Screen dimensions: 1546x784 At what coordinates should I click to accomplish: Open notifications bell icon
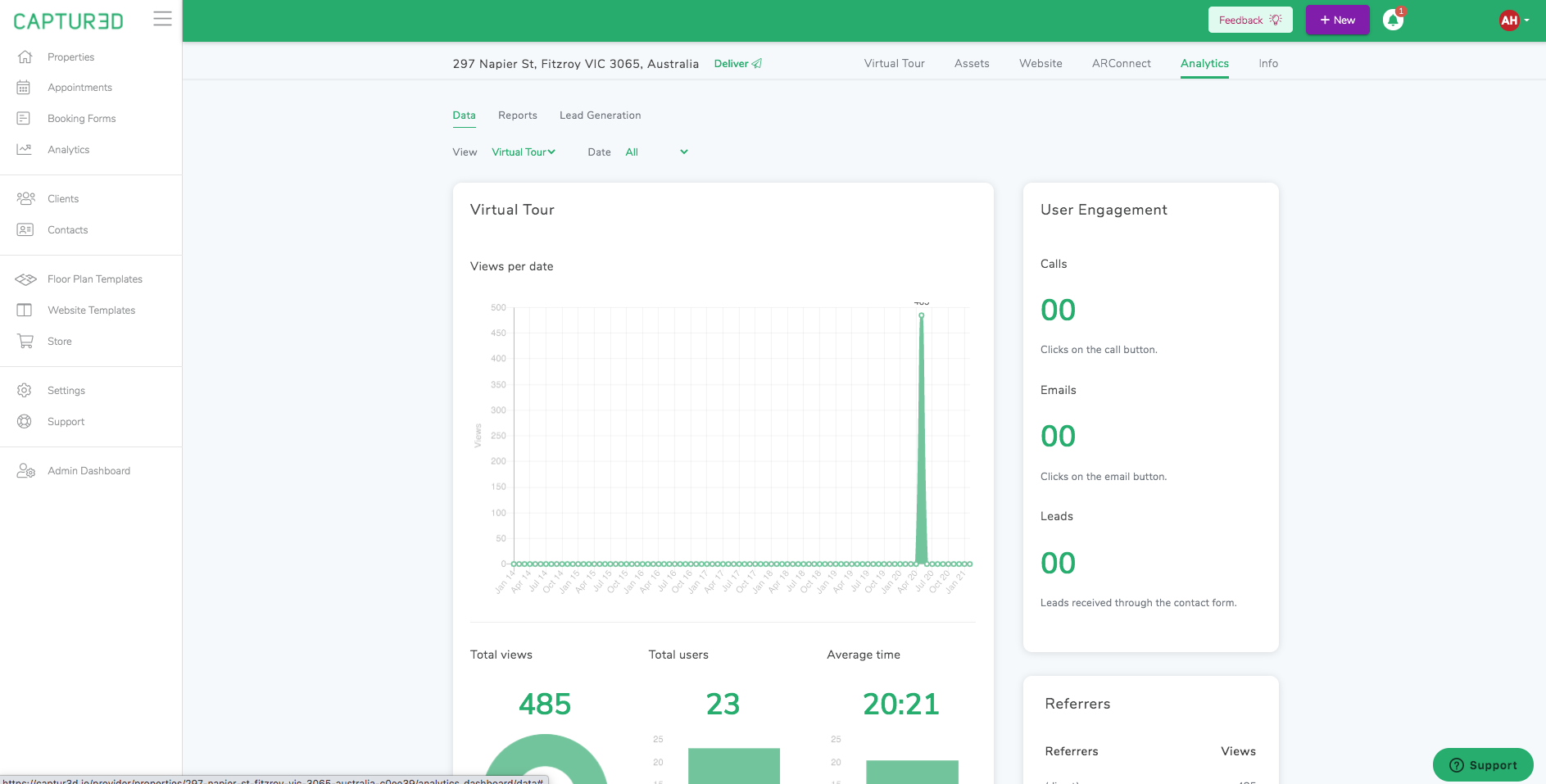(1393, 20)
